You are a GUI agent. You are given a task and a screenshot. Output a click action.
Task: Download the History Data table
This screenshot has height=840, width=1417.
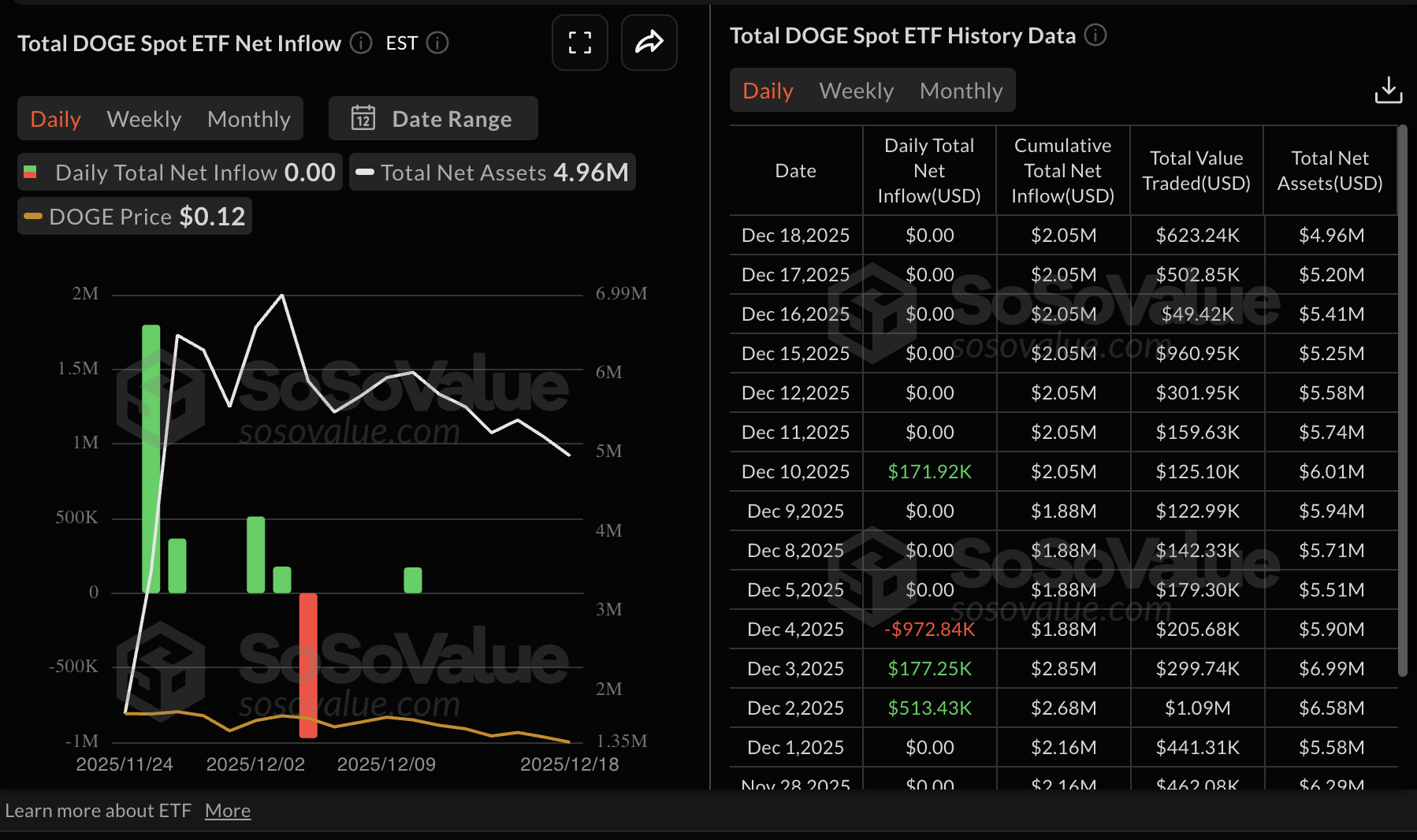1389,90
